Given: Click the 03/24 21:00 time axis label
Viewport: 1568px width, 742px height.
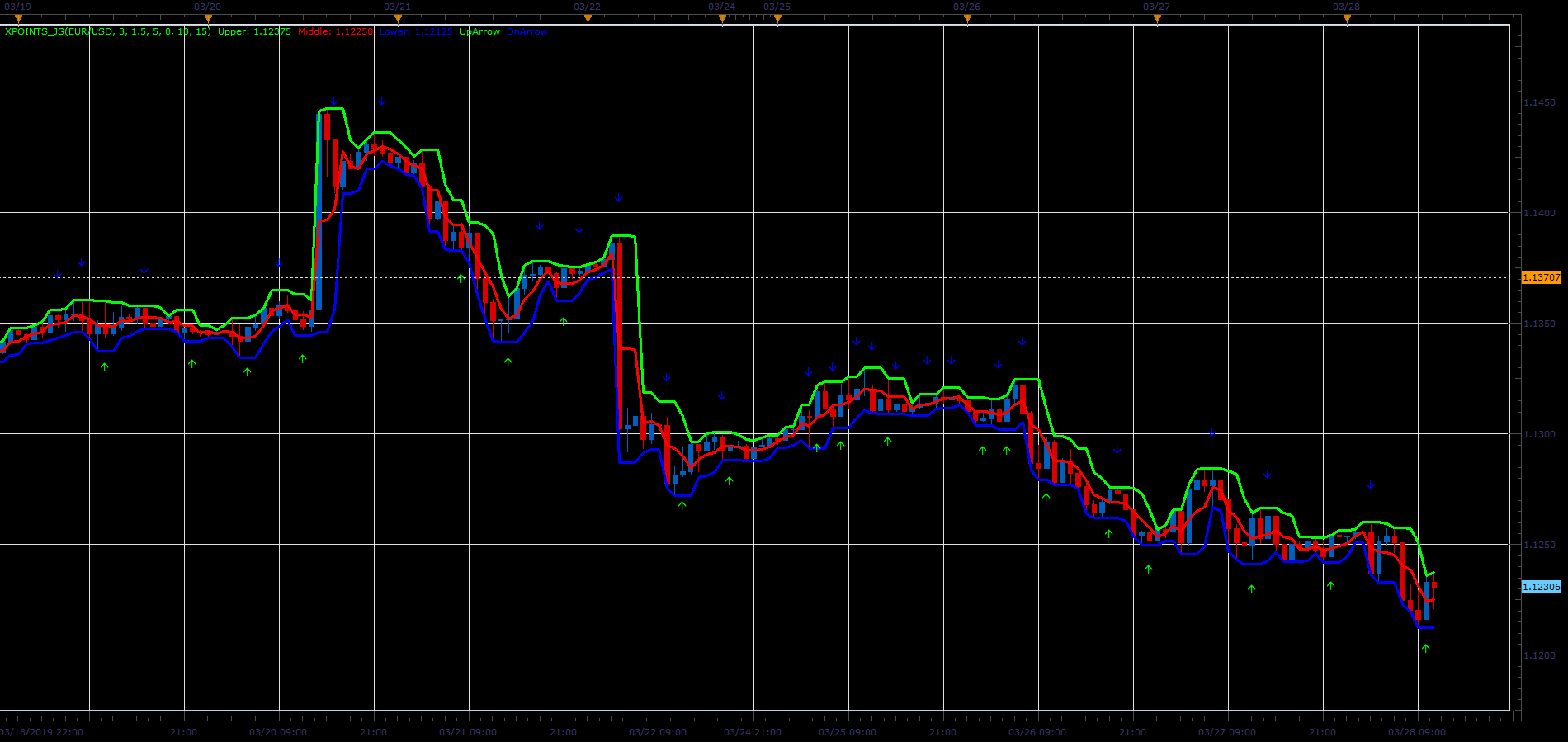Looking at the screenshot, I should point(753,732).
